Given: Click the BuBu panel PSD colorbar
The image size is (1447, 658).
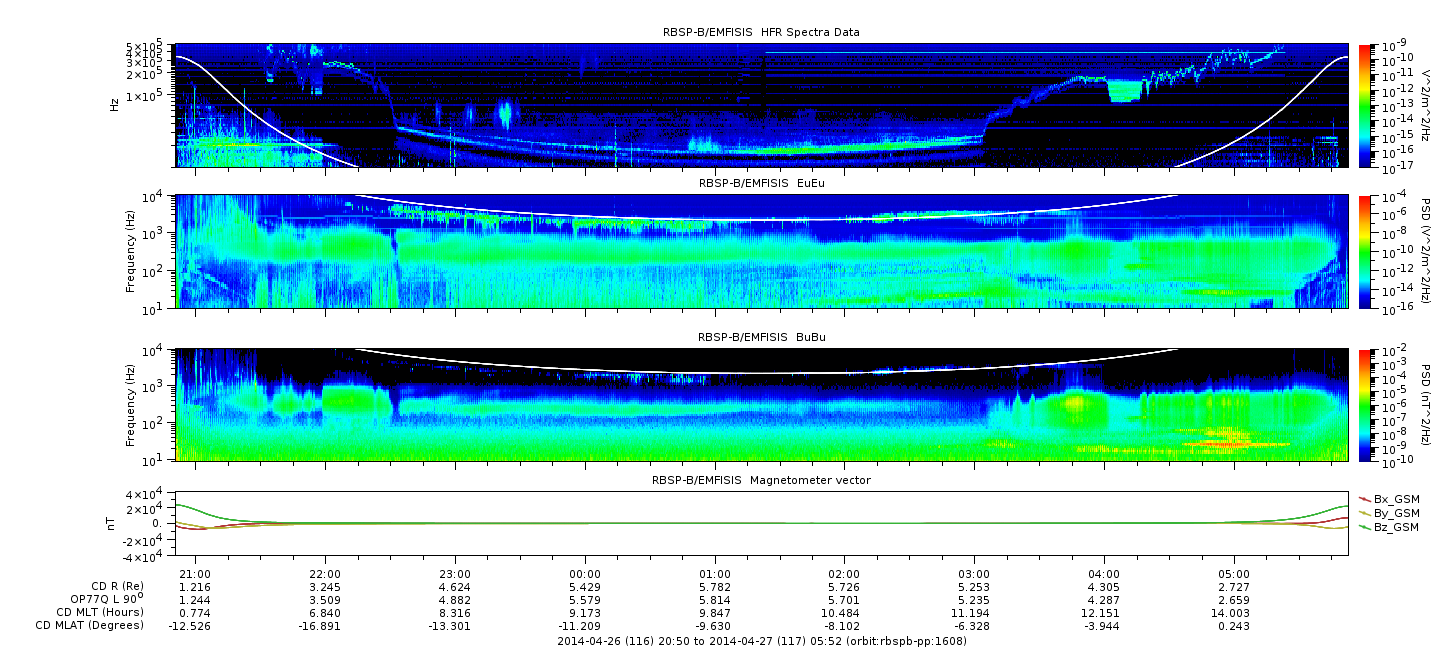Looking at the screenshot, I should click(1365, 404).
